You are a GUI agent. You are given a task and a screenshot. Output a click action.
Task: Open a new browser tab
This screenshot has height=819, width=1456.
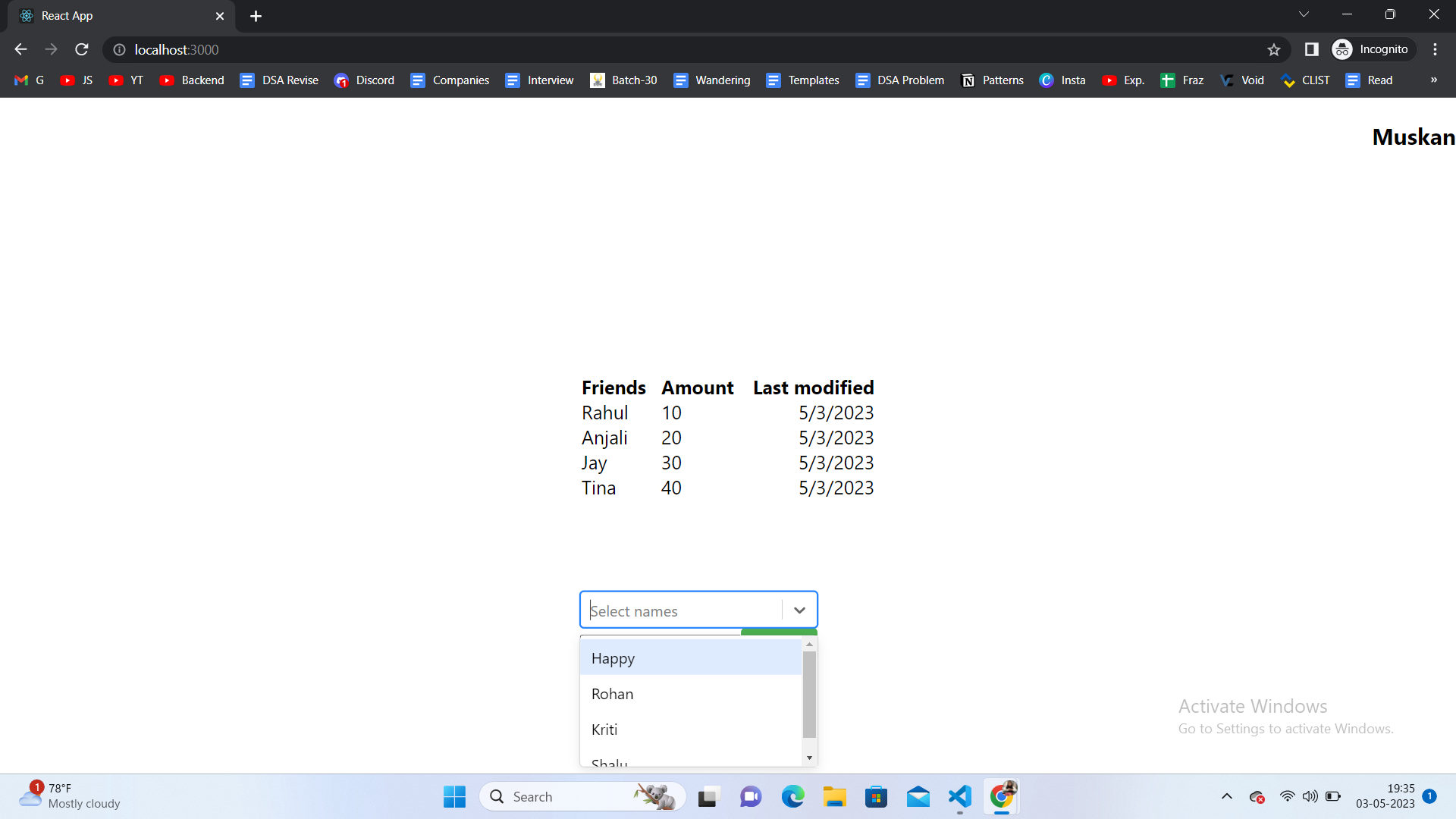[256, 16]
